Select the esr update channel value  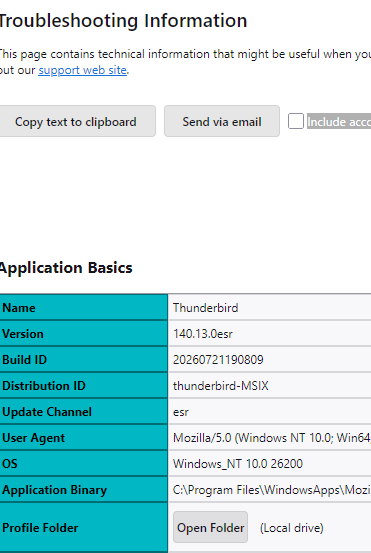click(181, 412)
